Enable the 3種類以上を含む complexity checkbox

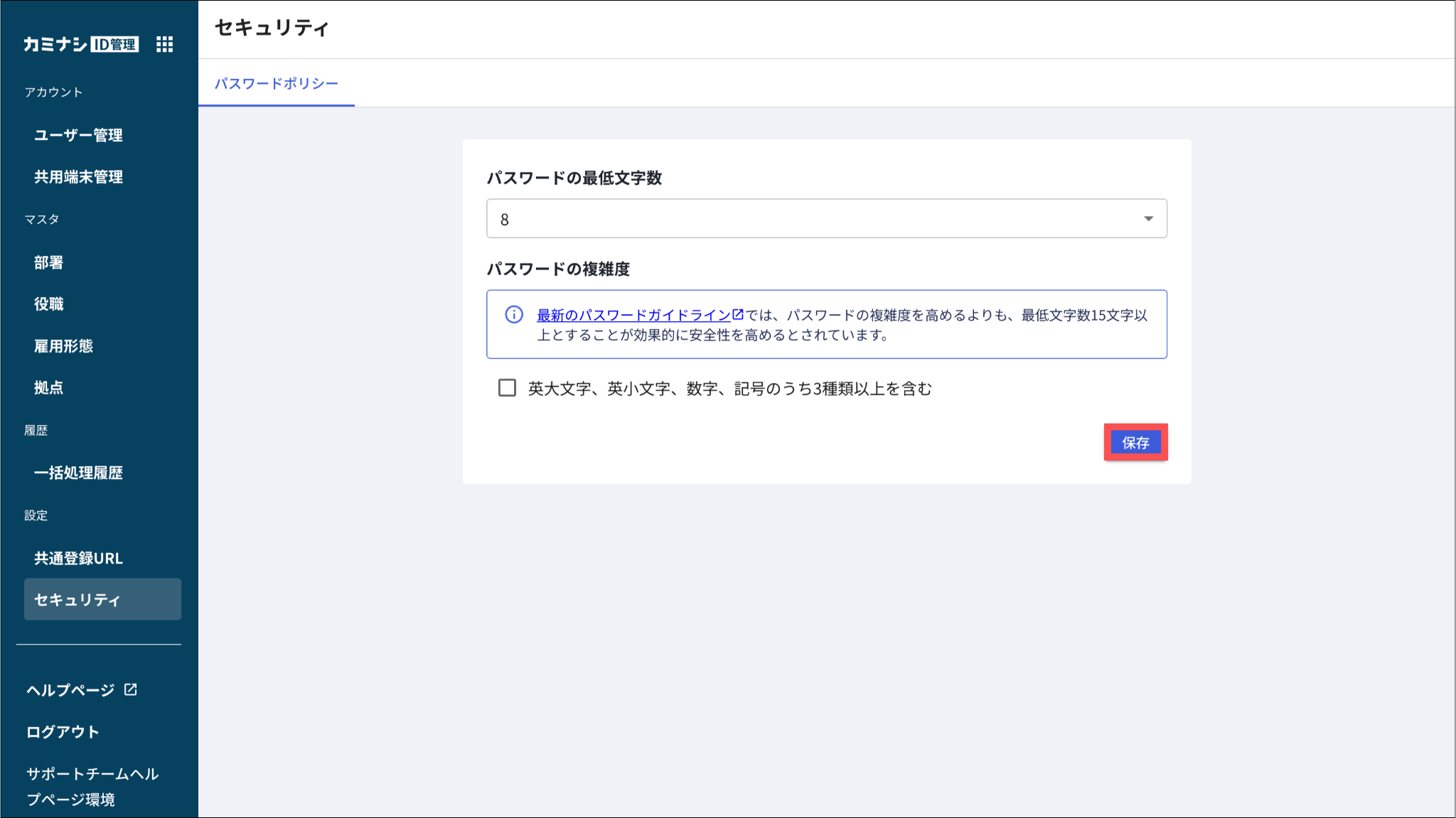coord(507,388)
